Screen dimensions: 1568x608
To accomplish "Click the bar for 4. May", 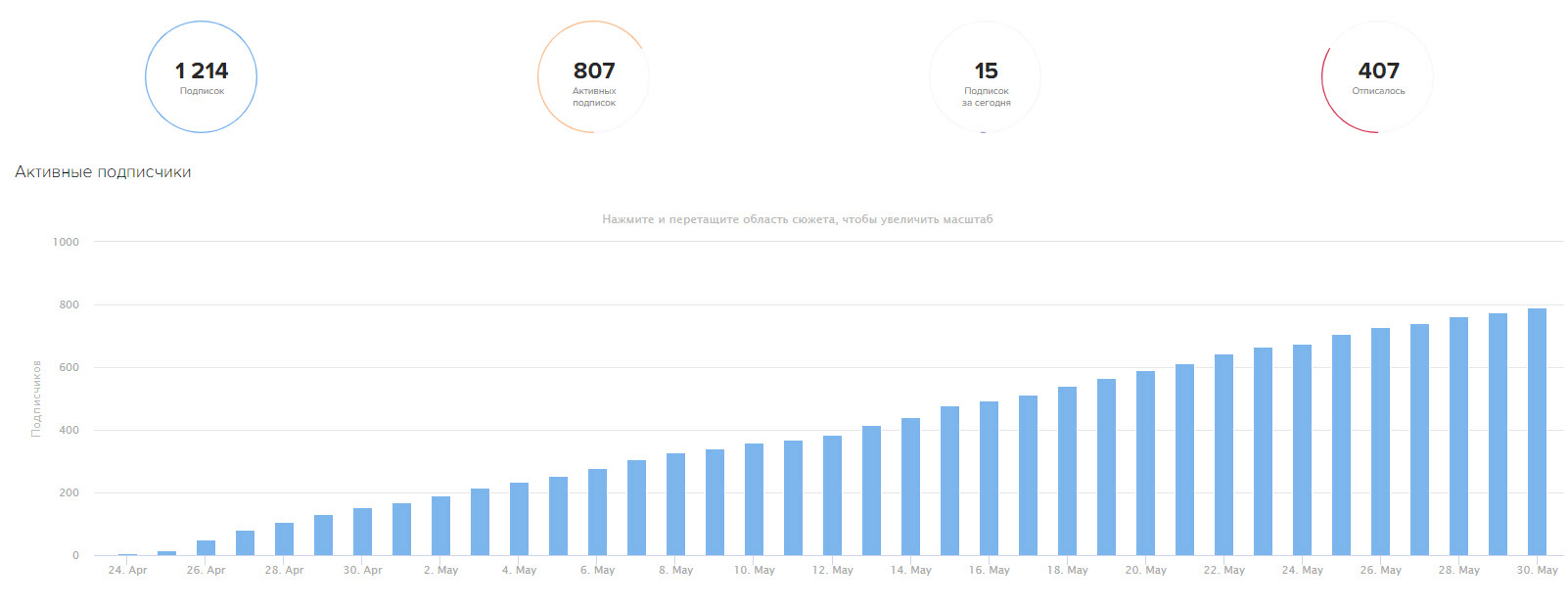I will [x=519, y=519].
